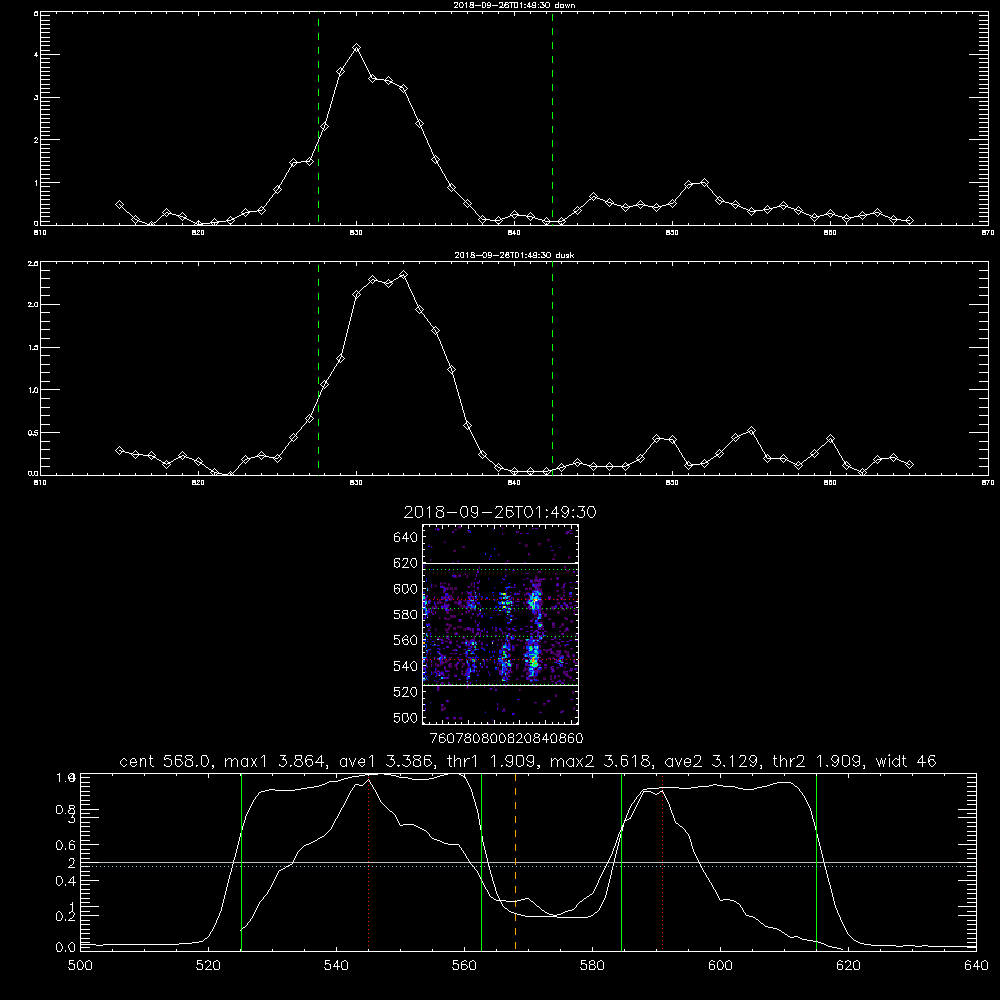Click the green vertical line near 525 in bottom plot
Viewport: 1000px width, 1000px height.
point(241,862)
